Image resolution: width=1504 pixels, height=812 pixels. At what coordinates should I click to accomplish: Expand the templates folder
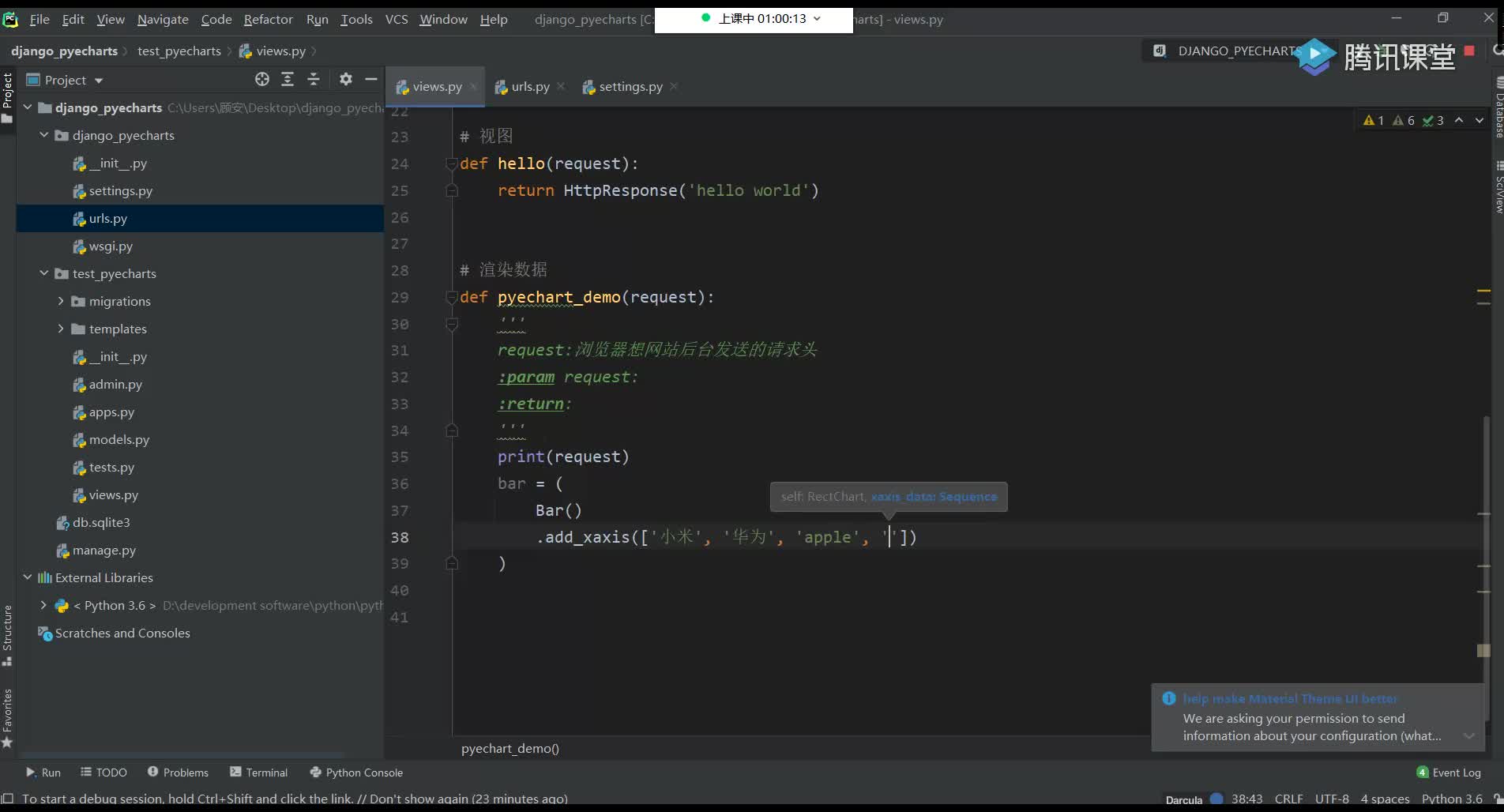click(61, 329)
